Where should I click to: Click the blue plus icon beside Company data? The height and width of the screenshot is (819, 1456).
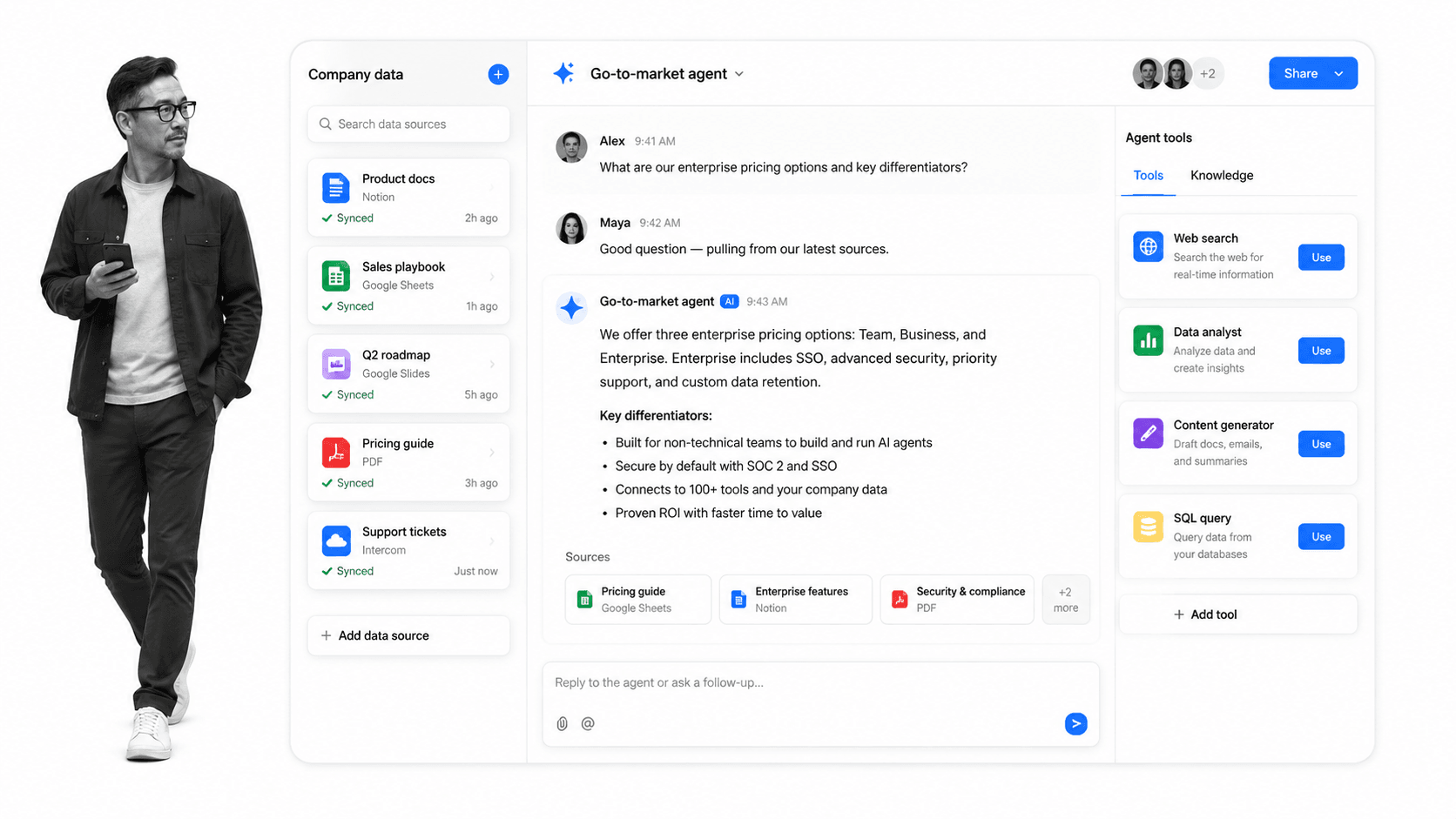tap(498, 74)
